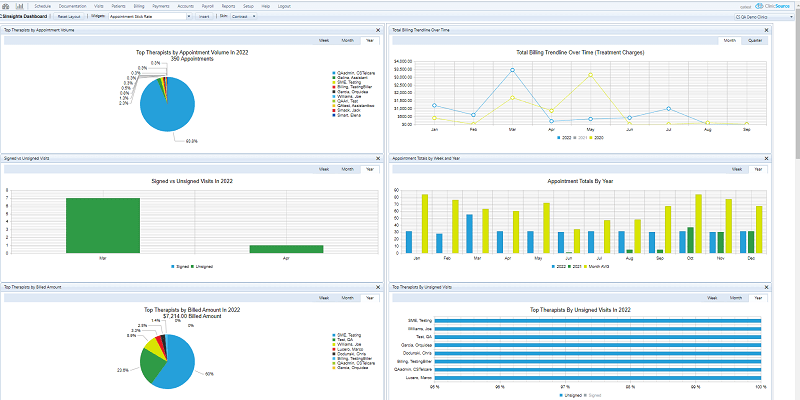Image resolution: width=800 pixels, height=400 pixels.
Task: Close the Appointment Totals by Week and Year widget
Action: click(x=766, y=159)
